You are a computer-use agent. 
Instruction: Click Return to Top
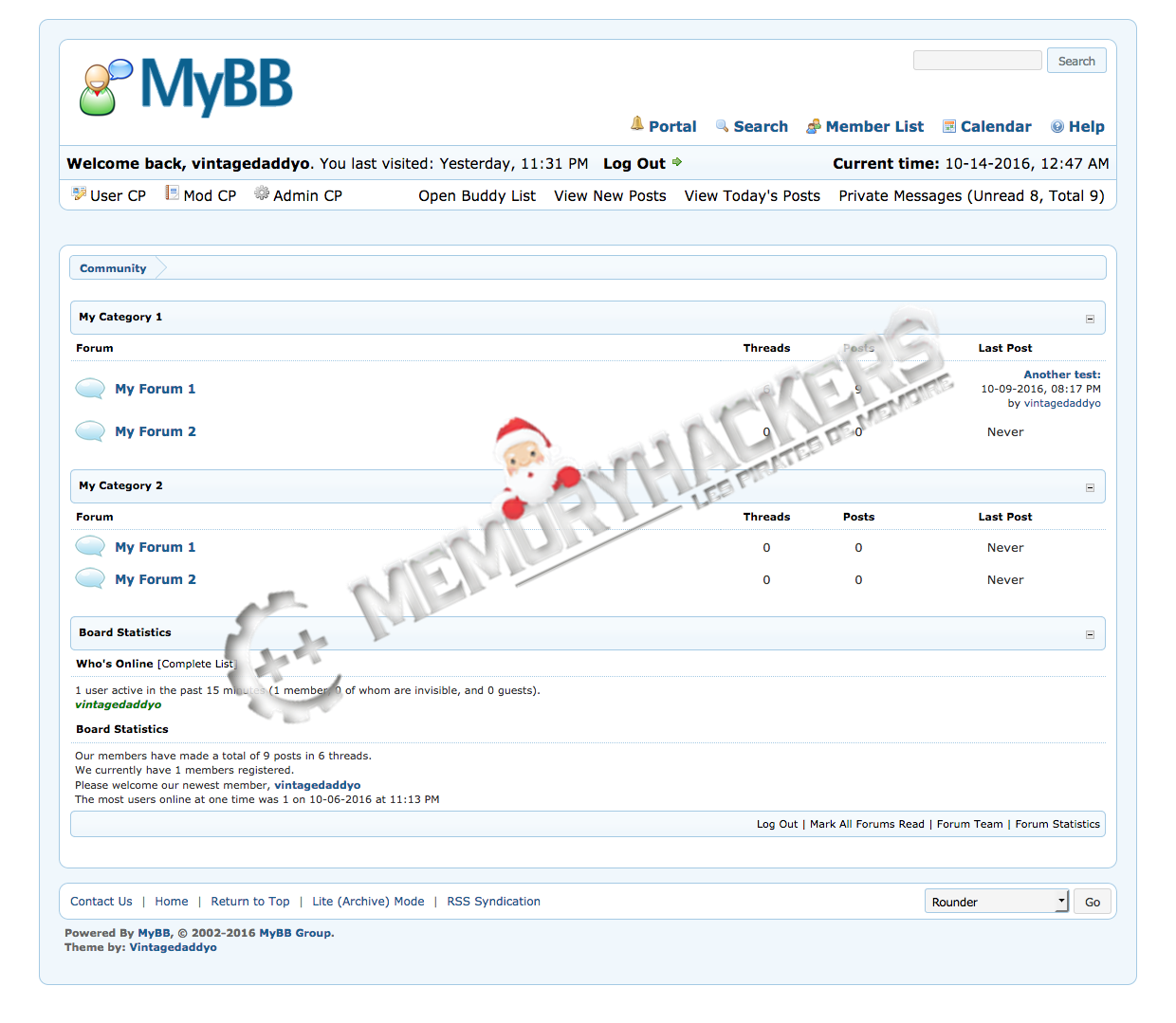pyautogui.click(x=250, y=902)
